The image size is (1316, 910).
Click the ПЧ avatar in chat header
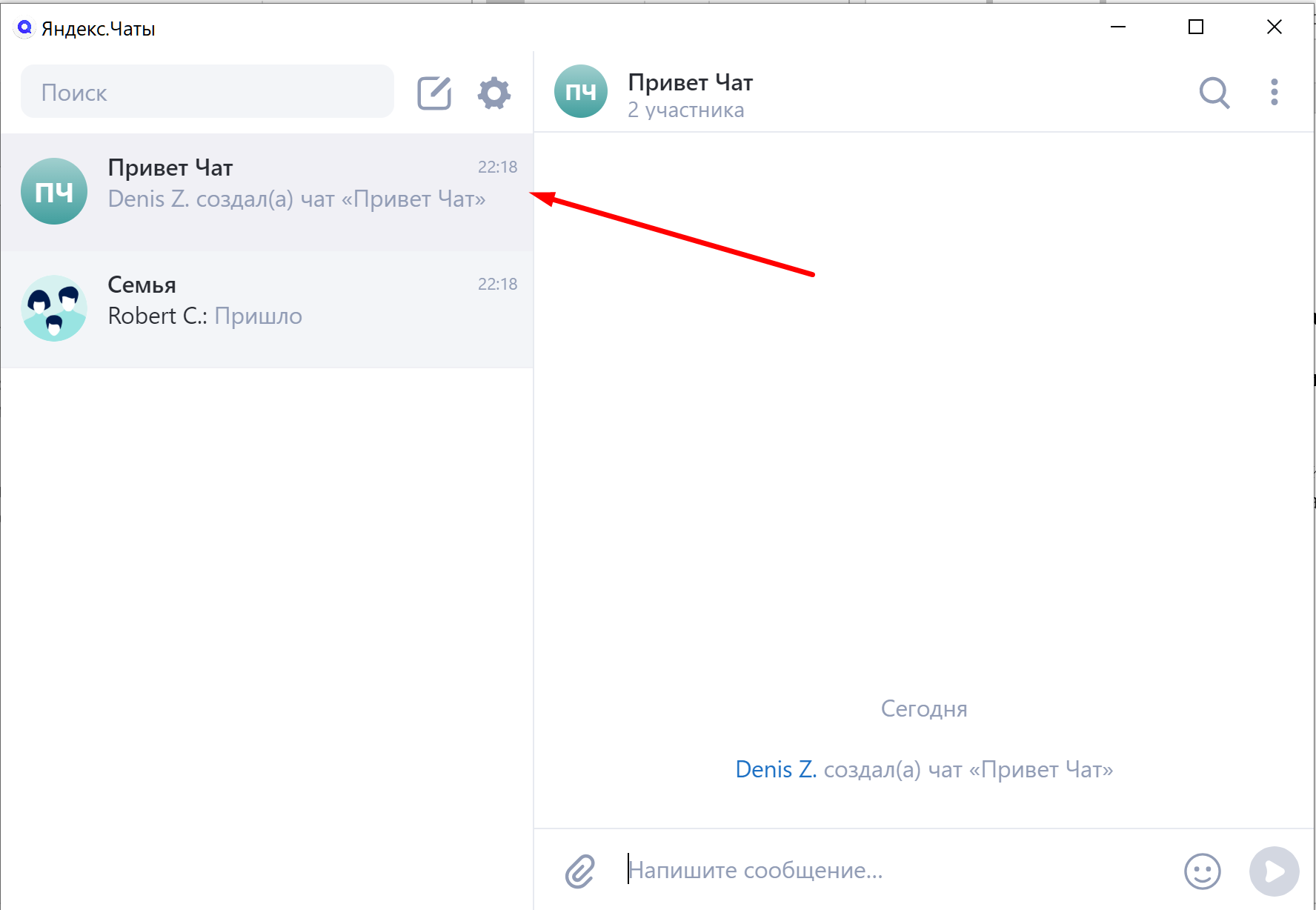click(x=581, y=92)
